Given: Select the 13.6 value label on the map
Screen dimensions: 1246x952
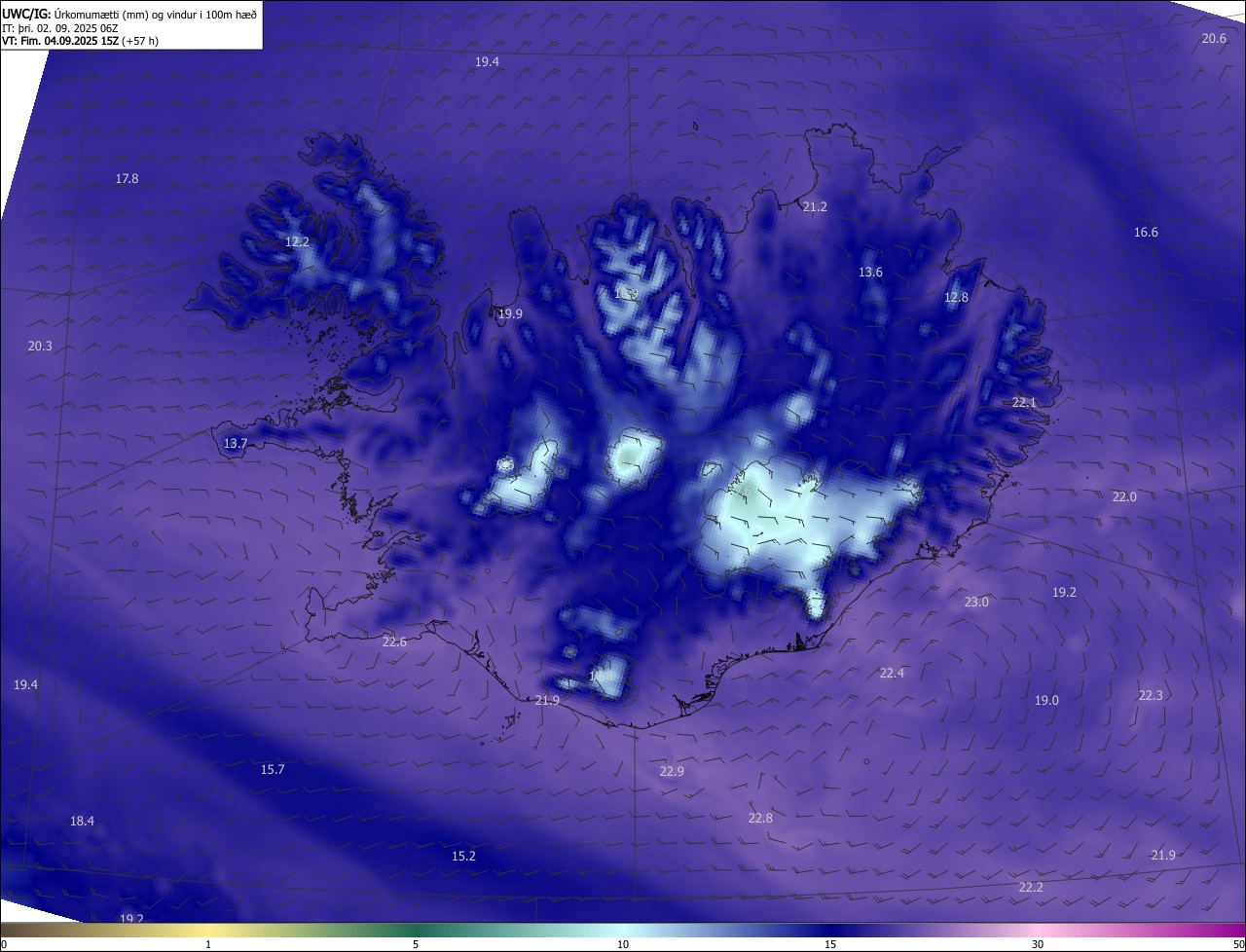Looking at the screenshot, I should click(x=870, y=273).
